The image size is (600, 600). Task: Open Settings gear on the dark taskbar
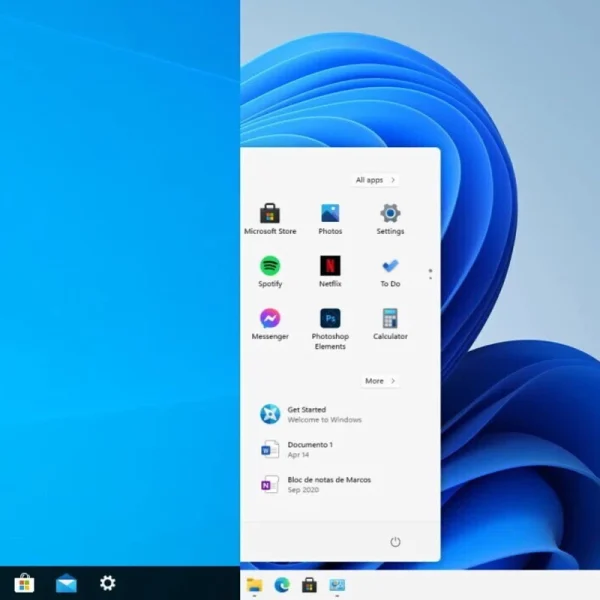pyautogui.click(x=108, y=583)
